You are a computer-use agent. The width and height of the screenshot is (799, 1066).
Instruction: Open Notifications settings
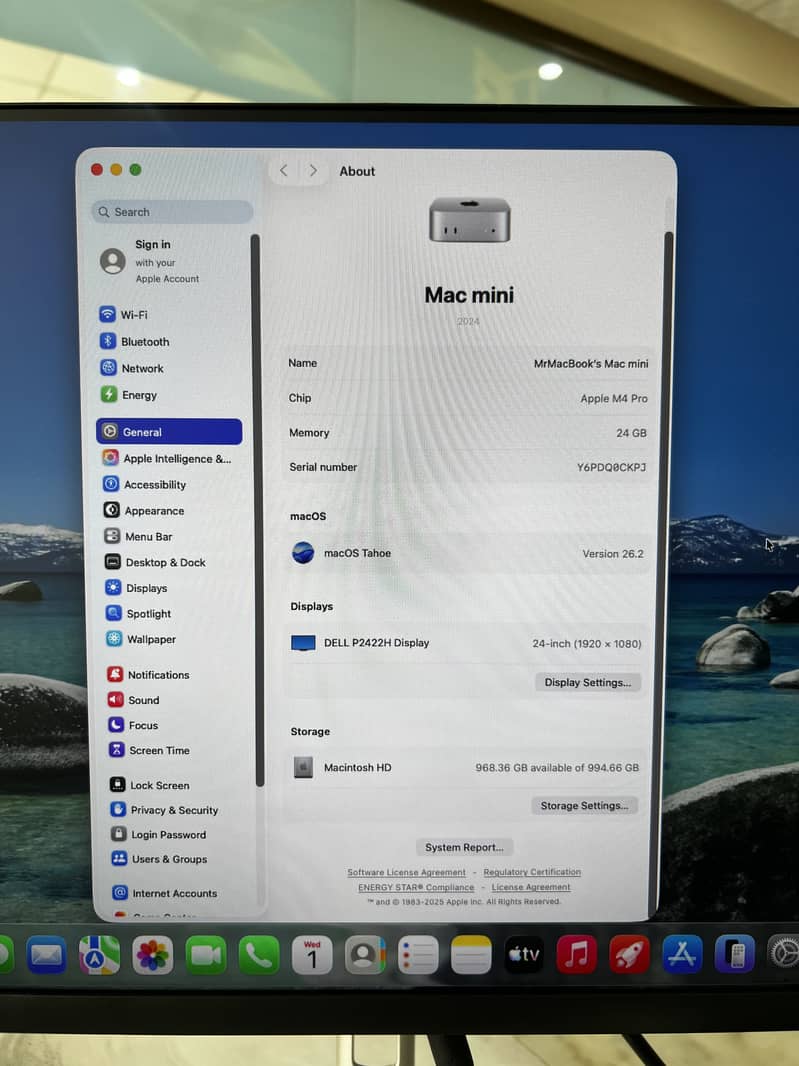(149, 674)
